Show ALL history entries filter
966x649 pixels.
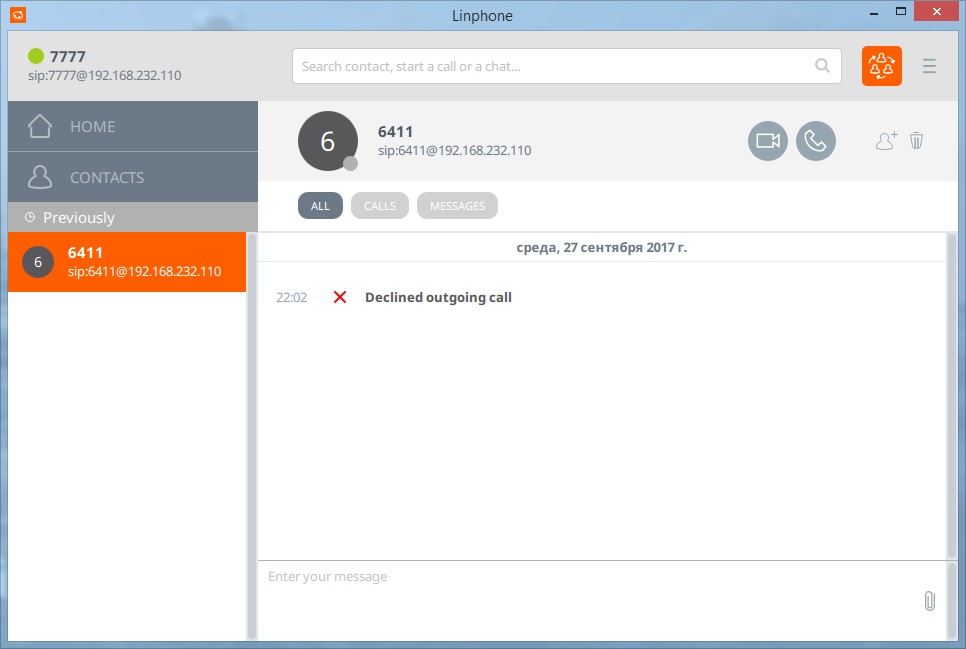(320, 206)
